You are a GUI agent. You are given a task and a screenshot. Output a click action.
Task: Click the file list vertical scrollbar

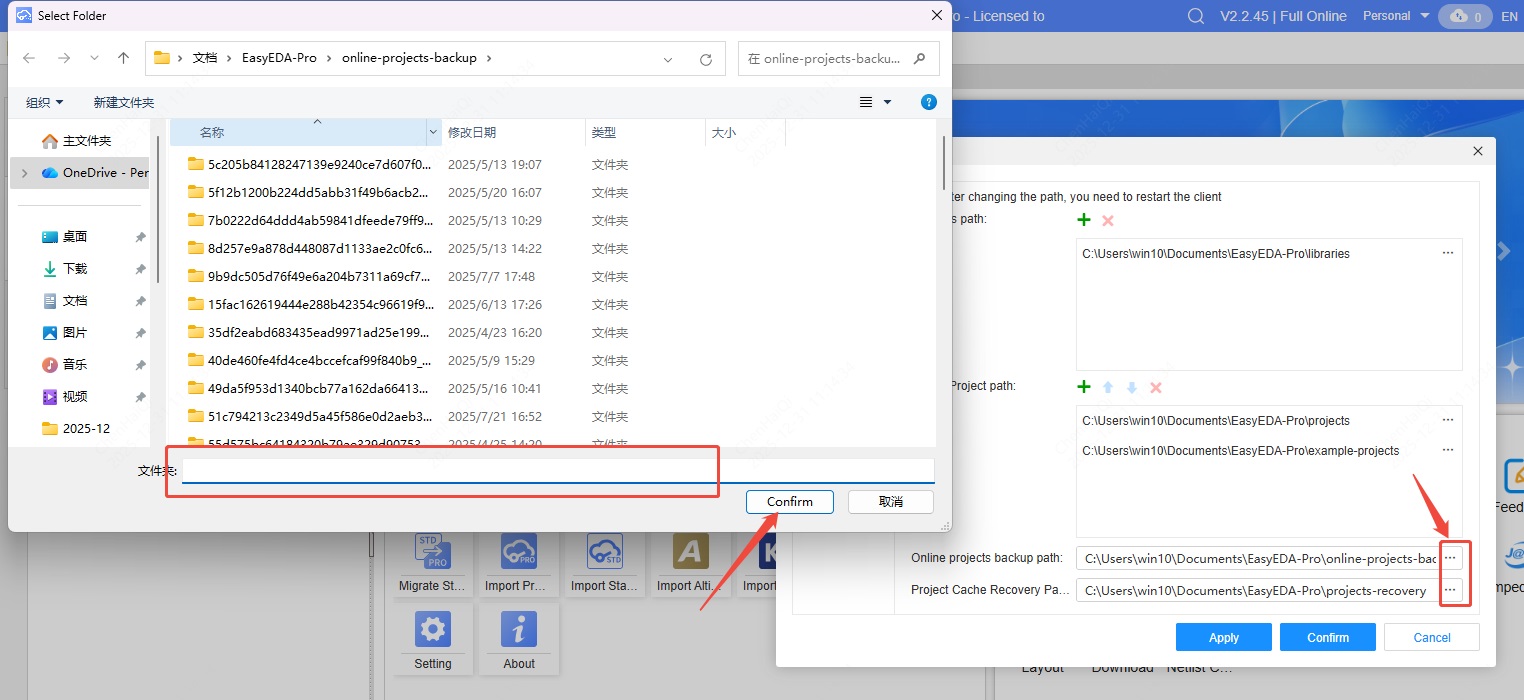(x=943, y=163)
